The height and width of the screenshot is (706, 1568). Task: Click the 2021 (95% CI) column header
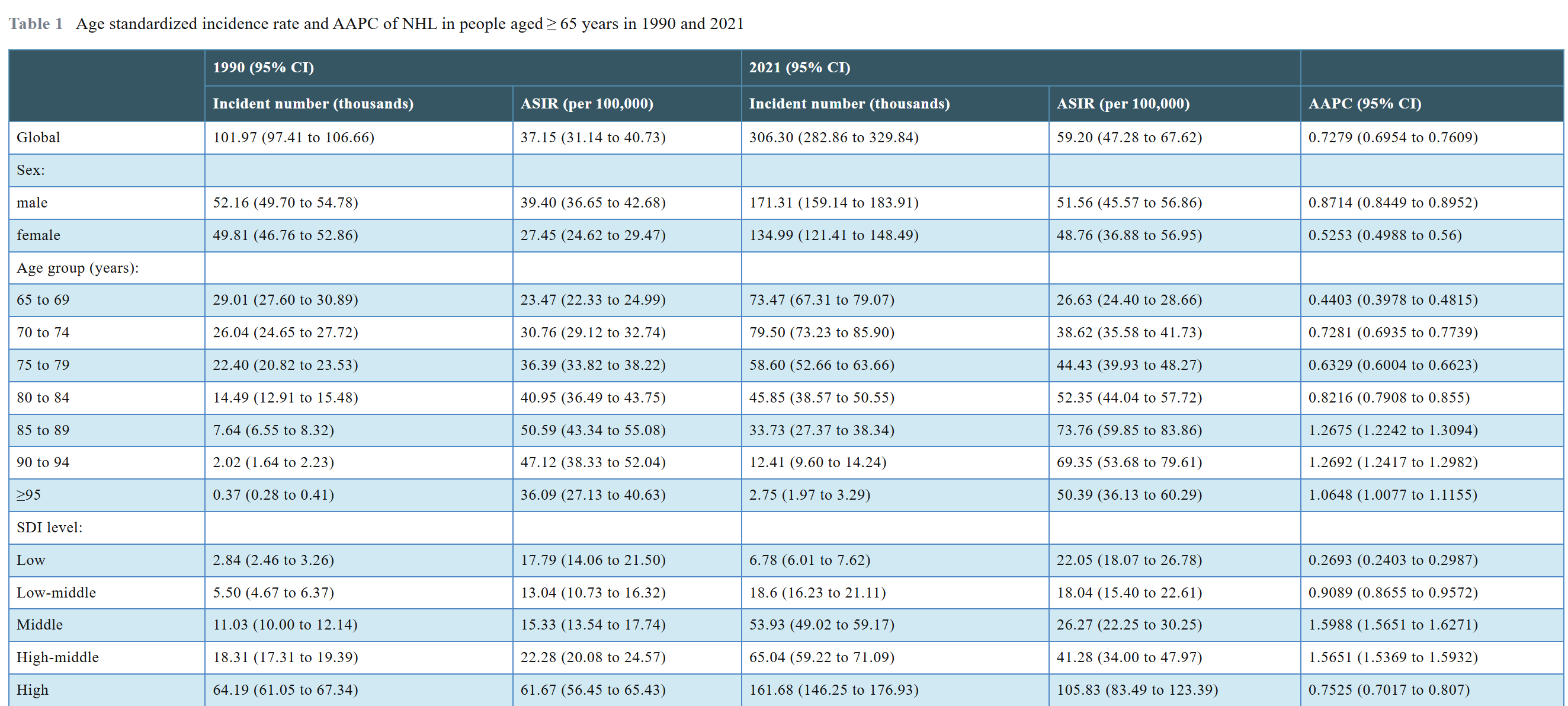799,68
